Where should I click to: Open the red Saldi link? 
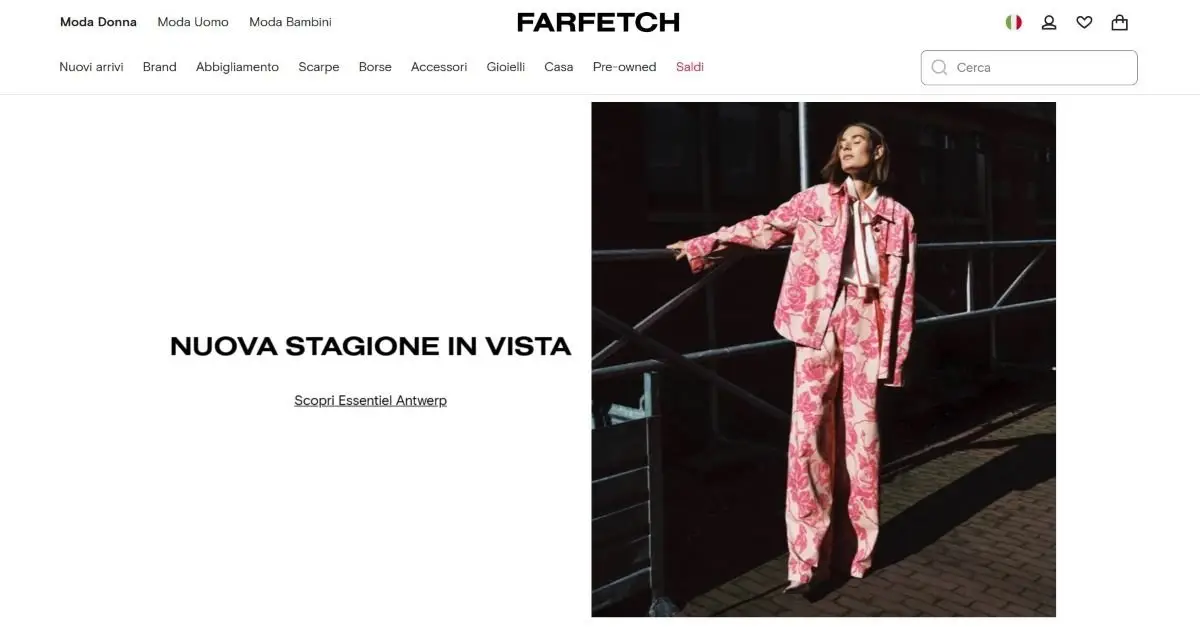pyautogui.click(x=690, y=67)
